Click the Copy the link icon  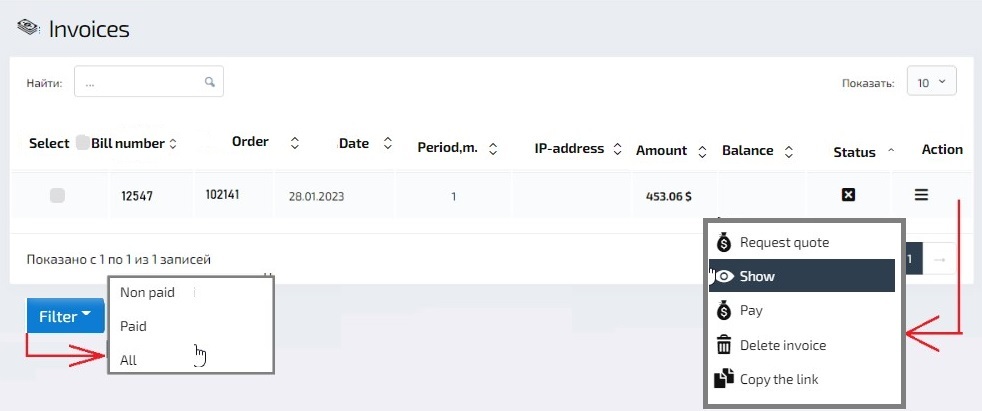click(724, 380)
